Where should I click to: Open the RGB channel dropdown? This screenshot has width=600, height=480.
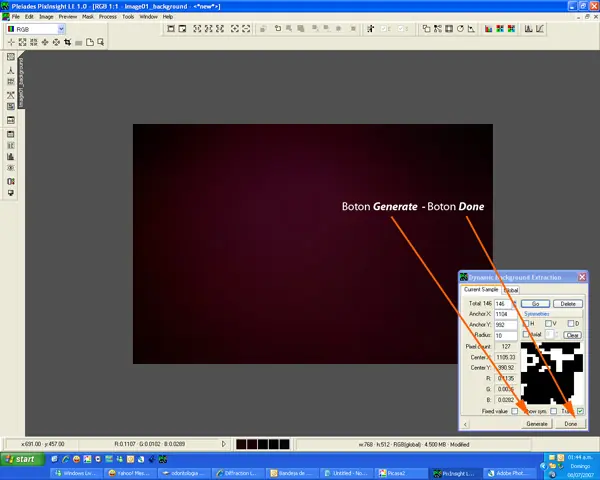coord(61,29)
